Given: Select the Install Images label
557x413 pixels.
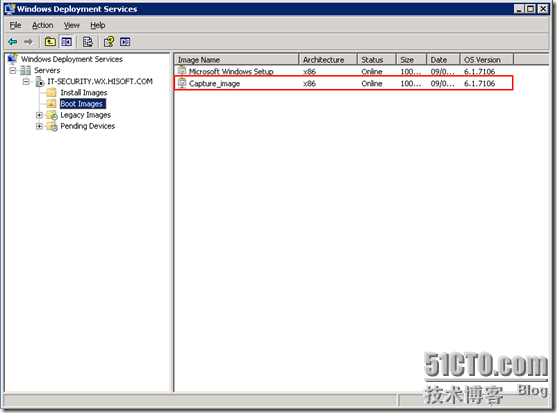Looking at the screenshot, I should coord(84,93).
